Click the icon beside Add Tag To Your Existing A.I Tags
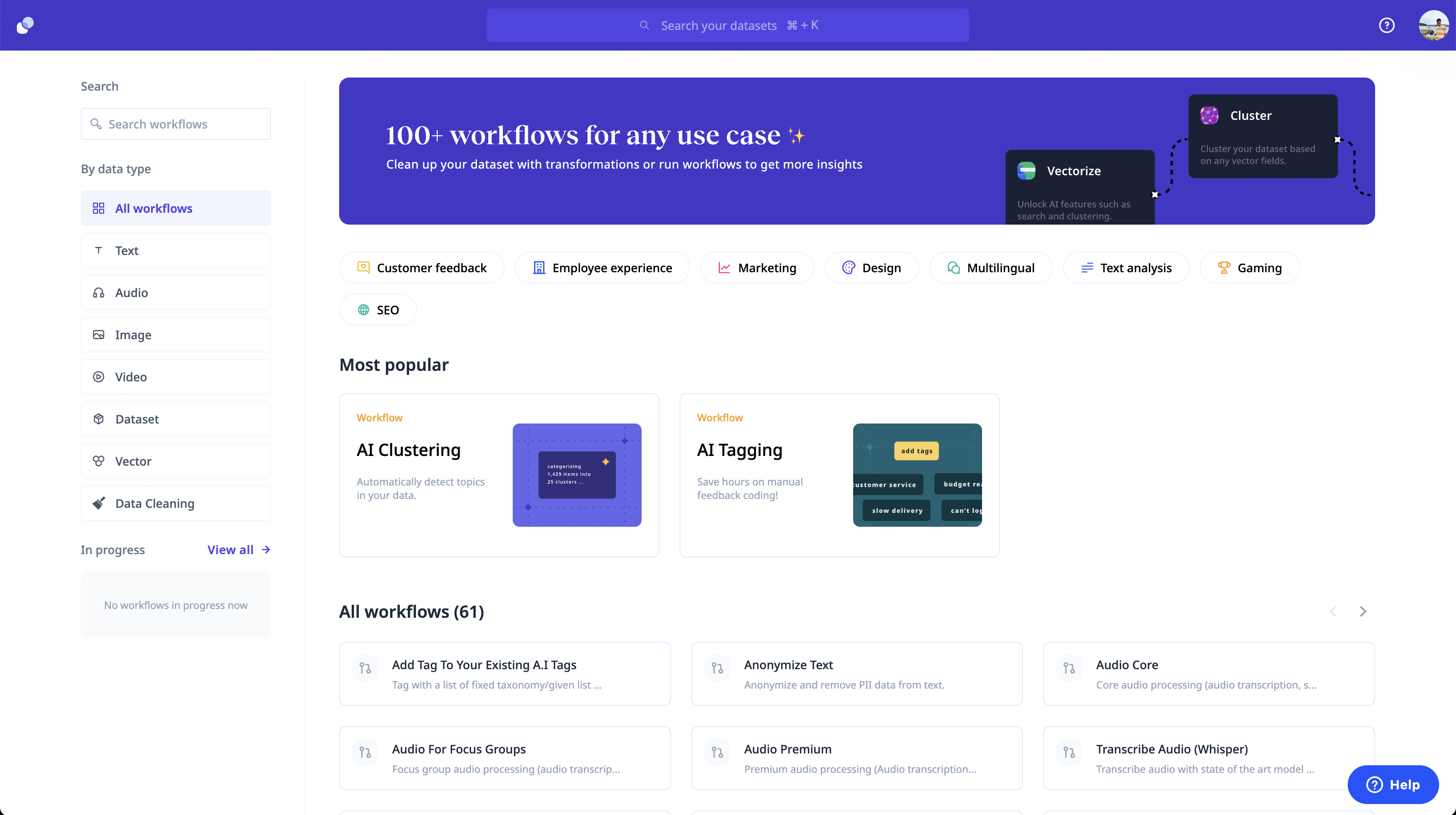Screen dimensions: 1456x815 pyautogui.click(x=365, y=669)
